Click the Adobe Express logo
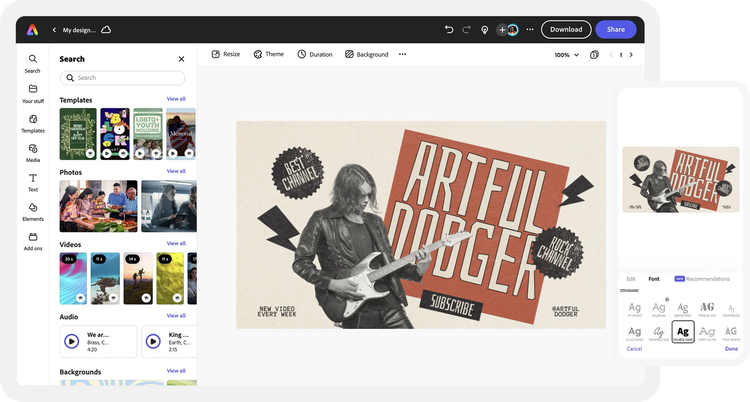 click(x=32, y=30)
